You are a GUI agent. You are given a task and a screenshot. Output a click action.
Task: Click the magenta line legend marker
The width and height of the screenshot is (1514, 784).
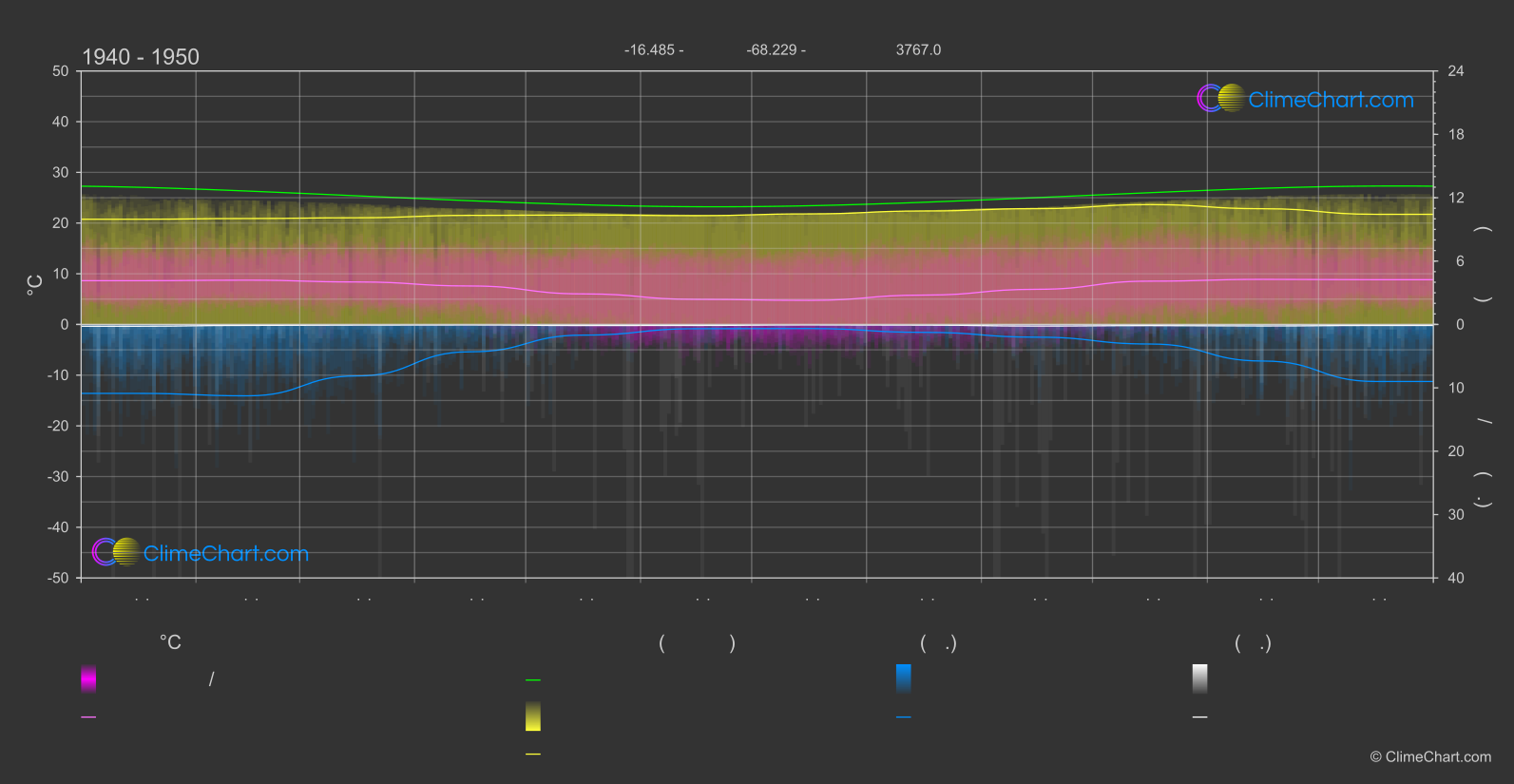click(x=88, y=717)
